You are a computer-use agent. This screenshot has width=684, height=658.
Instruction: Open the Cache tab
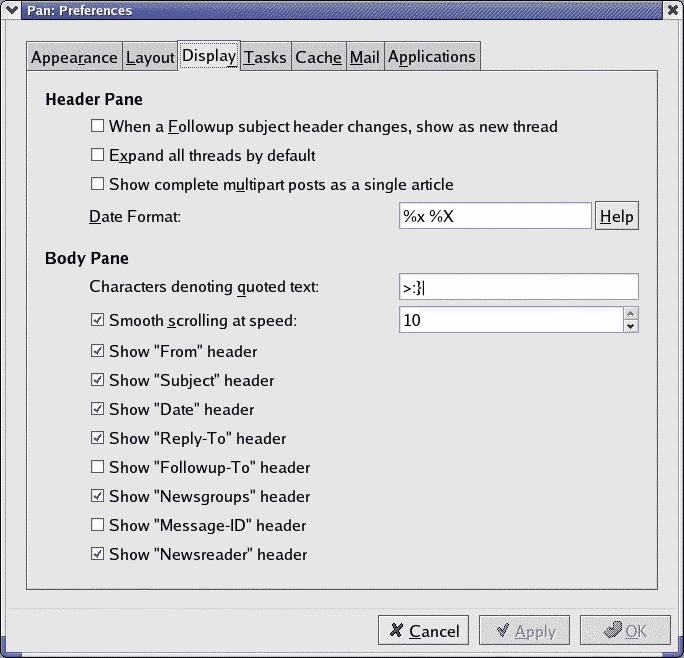(x=318, y=57)
